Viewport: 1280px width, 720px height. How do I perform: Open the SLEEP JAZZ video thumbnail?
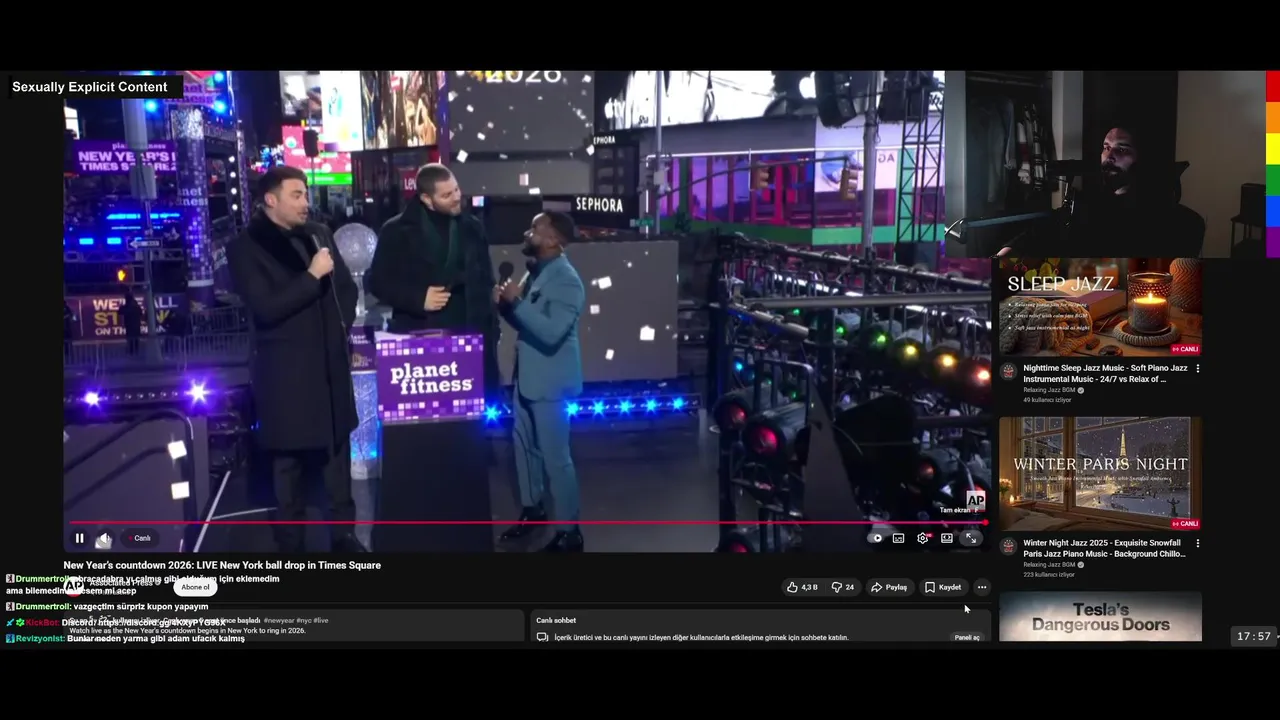[x=1100, y=307]
